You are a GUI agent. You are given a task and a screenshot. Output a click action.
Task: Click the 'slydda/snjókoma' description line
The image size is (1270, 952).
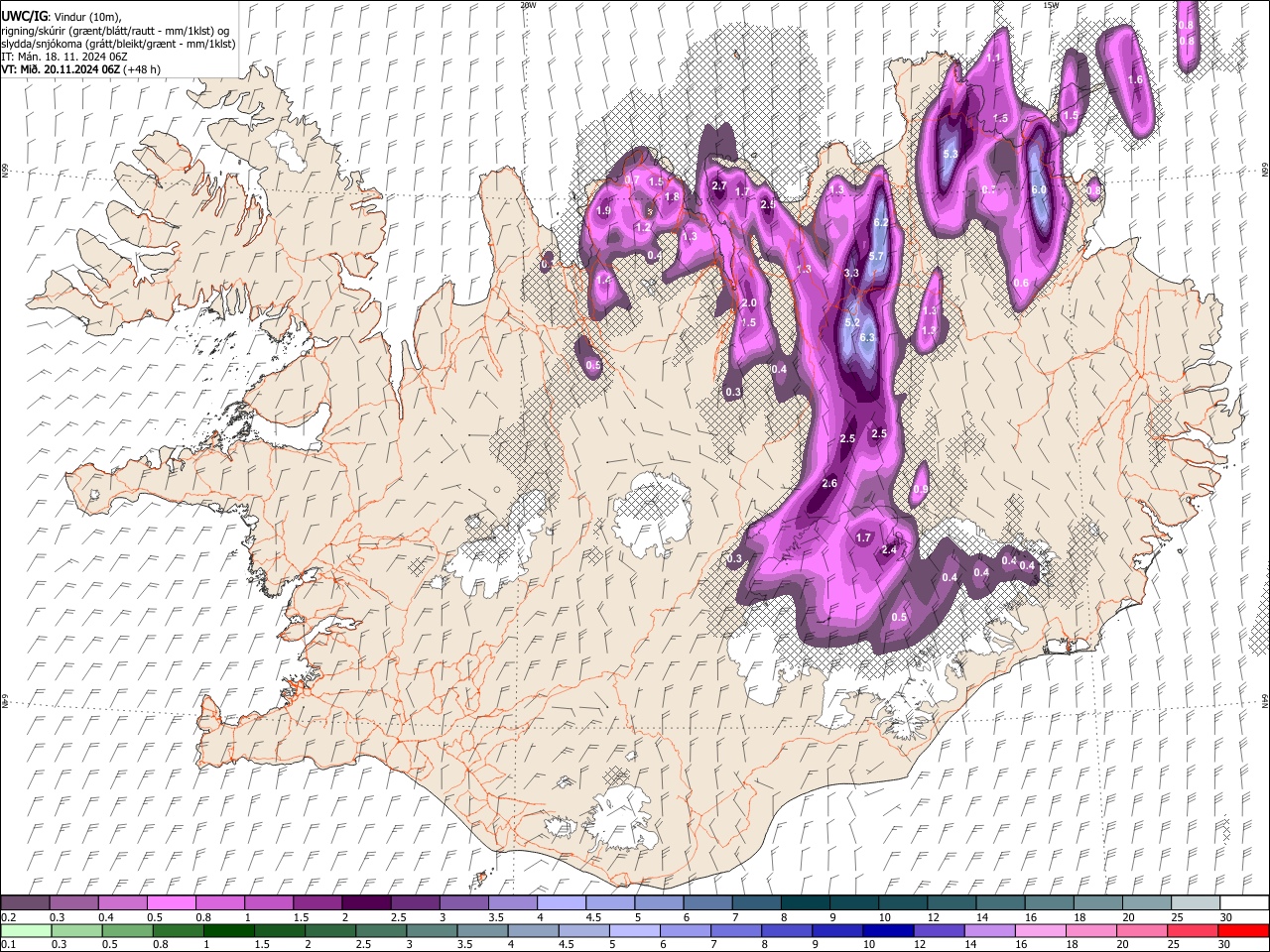coord(118,44)
